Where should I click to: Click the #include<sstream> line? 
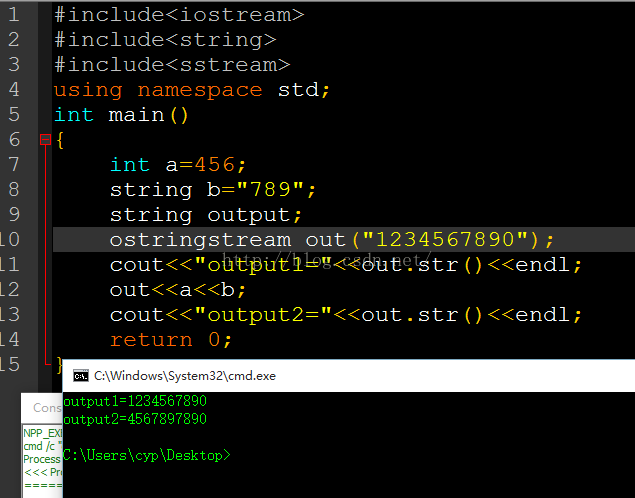[x=172, y=65]
